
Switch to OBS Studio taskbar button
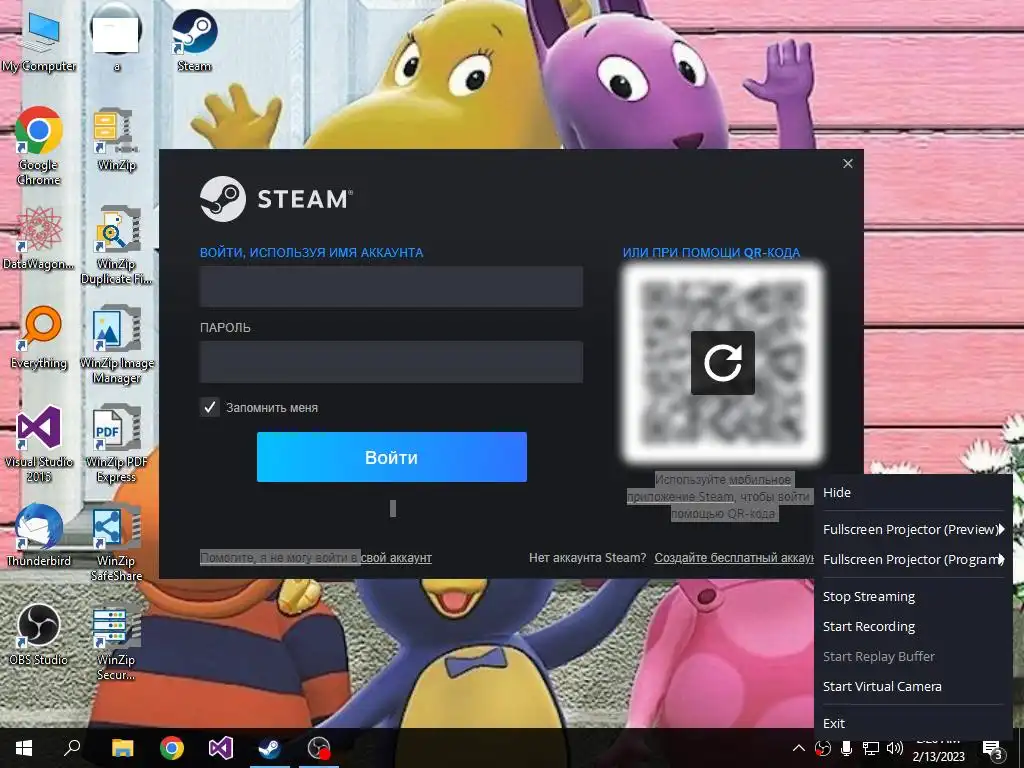(319, 748)
